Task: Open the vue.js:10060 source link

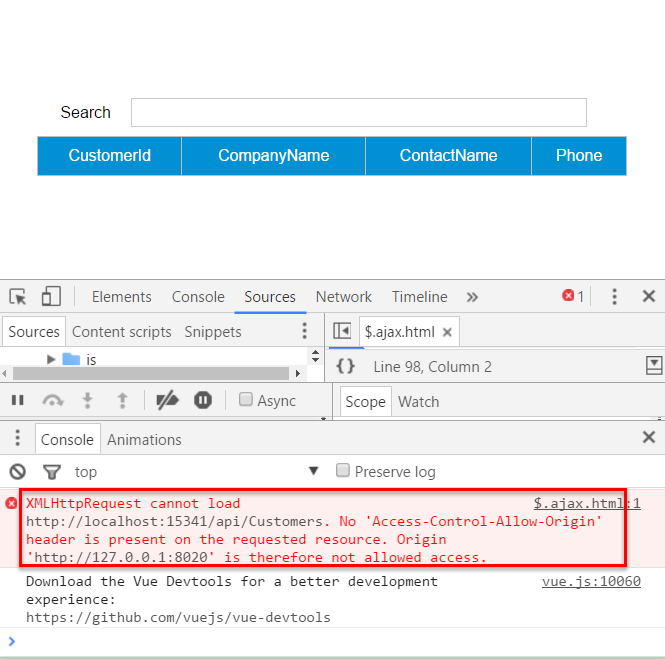Action: click(591, 582)
